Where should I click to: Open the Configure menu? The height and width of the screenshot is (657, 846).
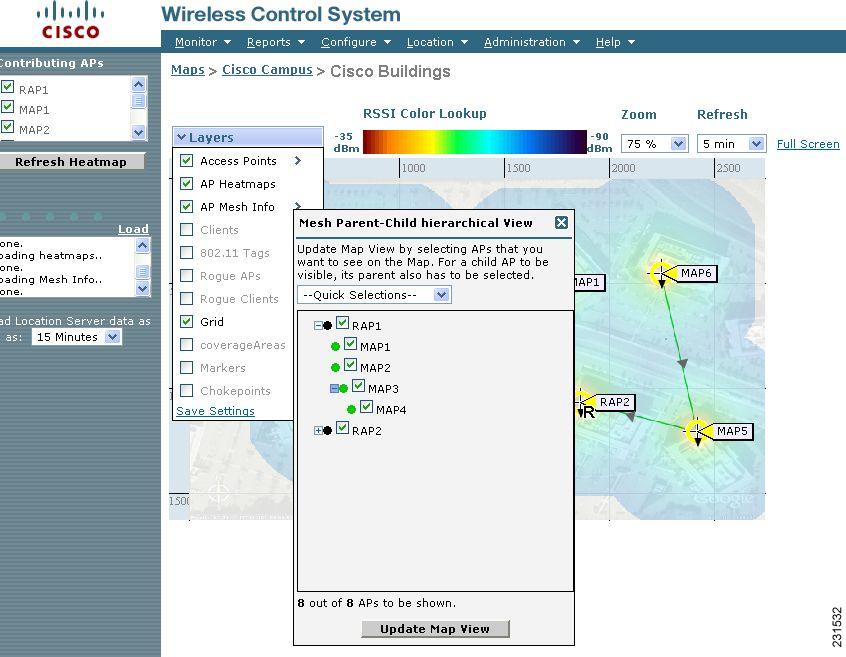coord(356,42)
